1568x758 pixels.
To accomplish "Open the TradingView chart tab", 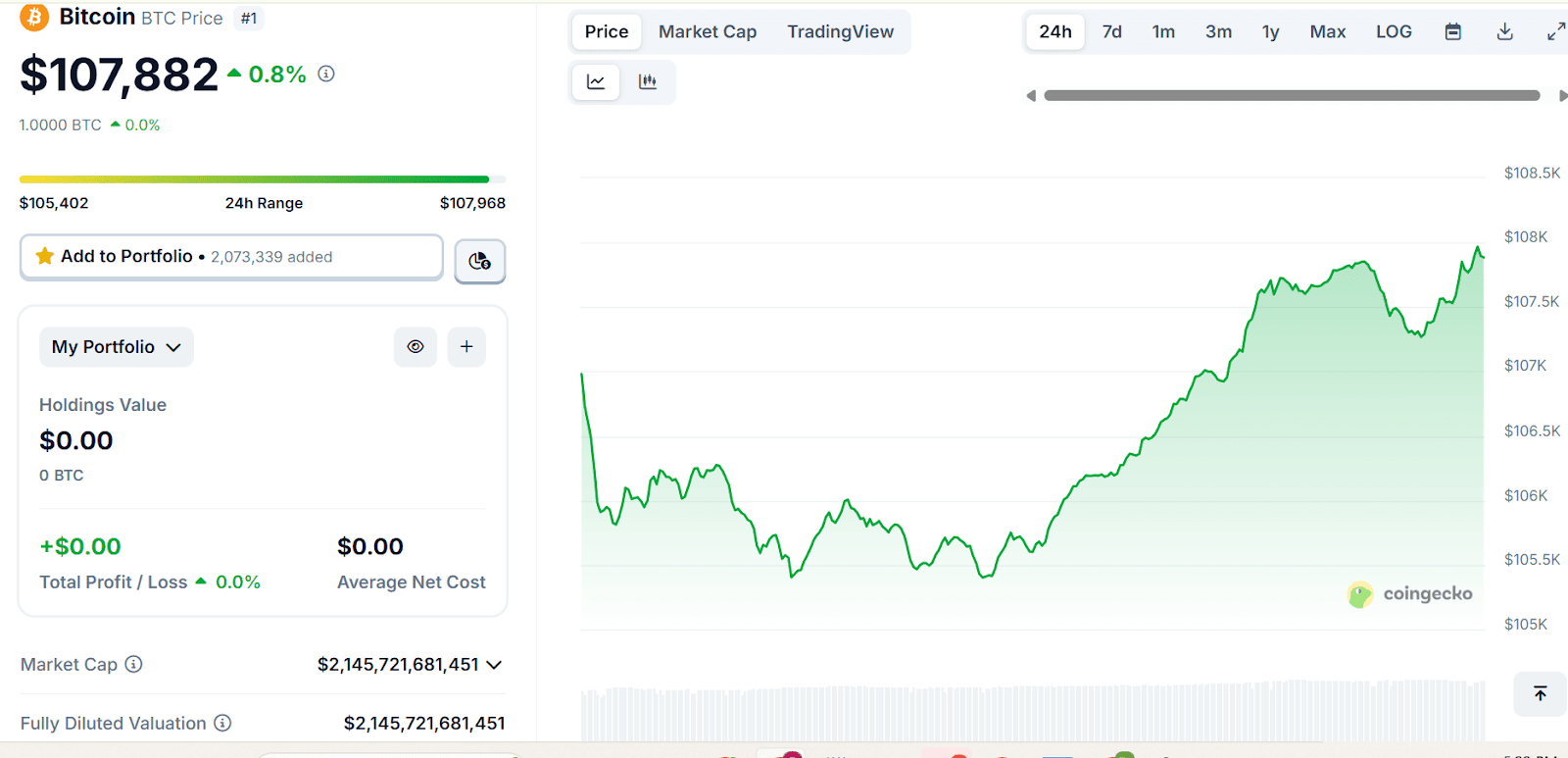I will click(841, 31).
